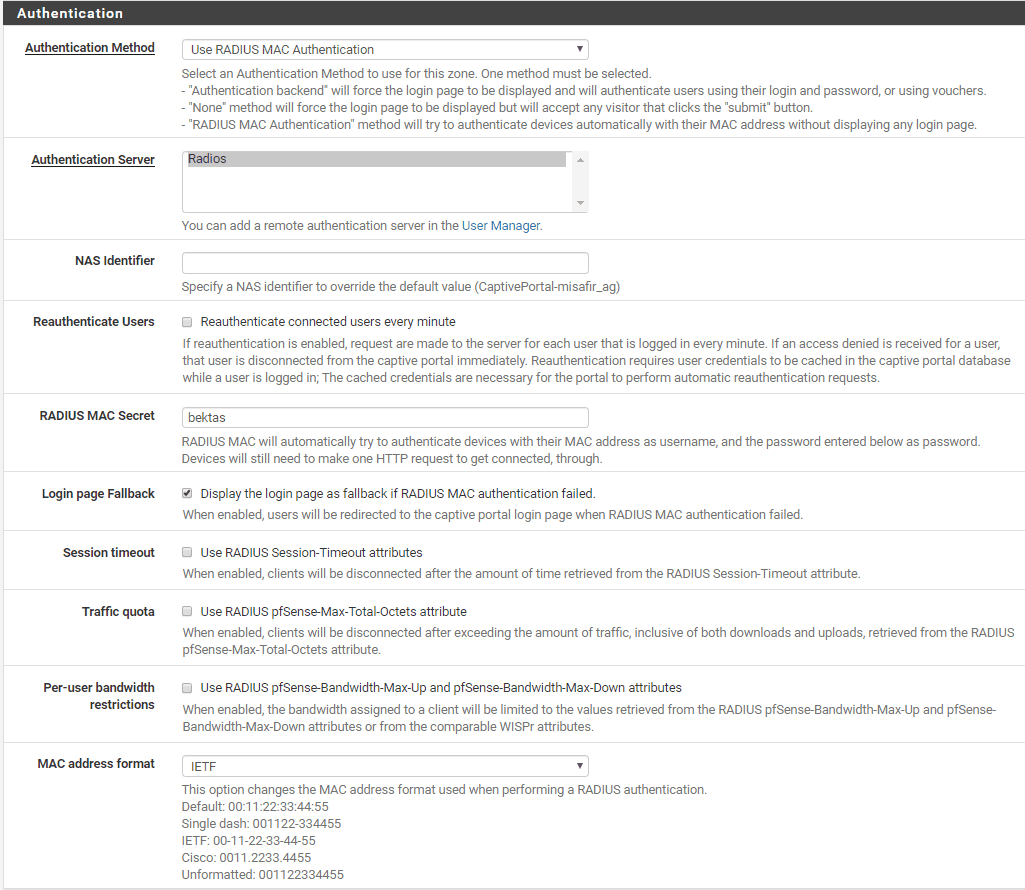Click the server list scroll-down arrow
1025x890 pixels.
(x=580, y=203)
